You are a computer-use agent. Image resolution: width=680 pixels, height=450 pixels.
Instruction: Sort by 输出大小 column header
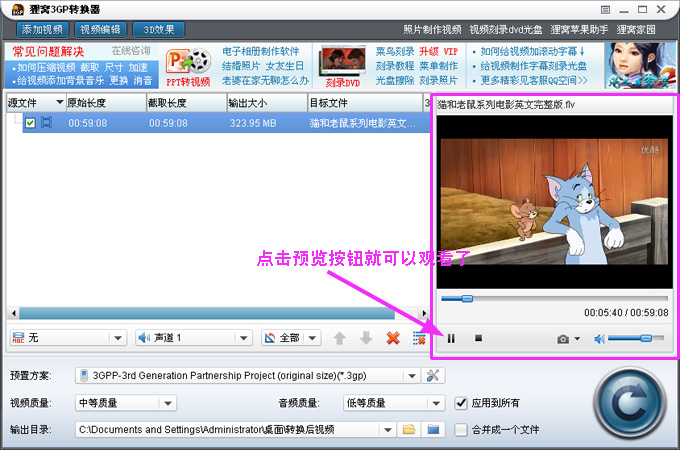pos(267,103)
